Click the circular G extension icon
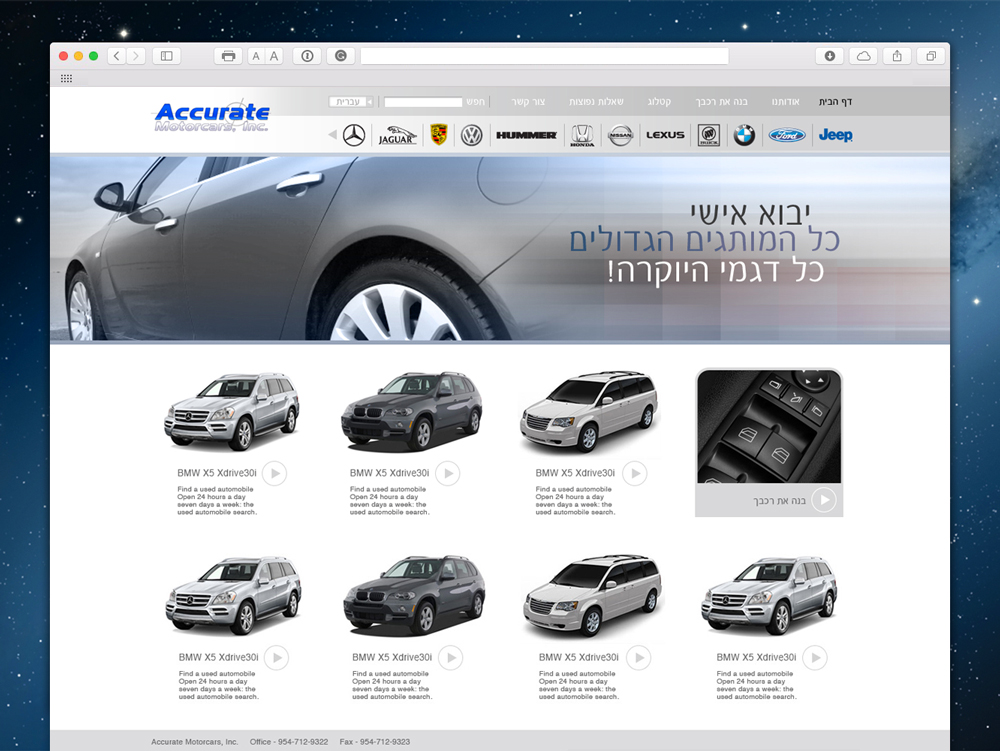This screenshot has height=751, width=1000. (341, 56)
